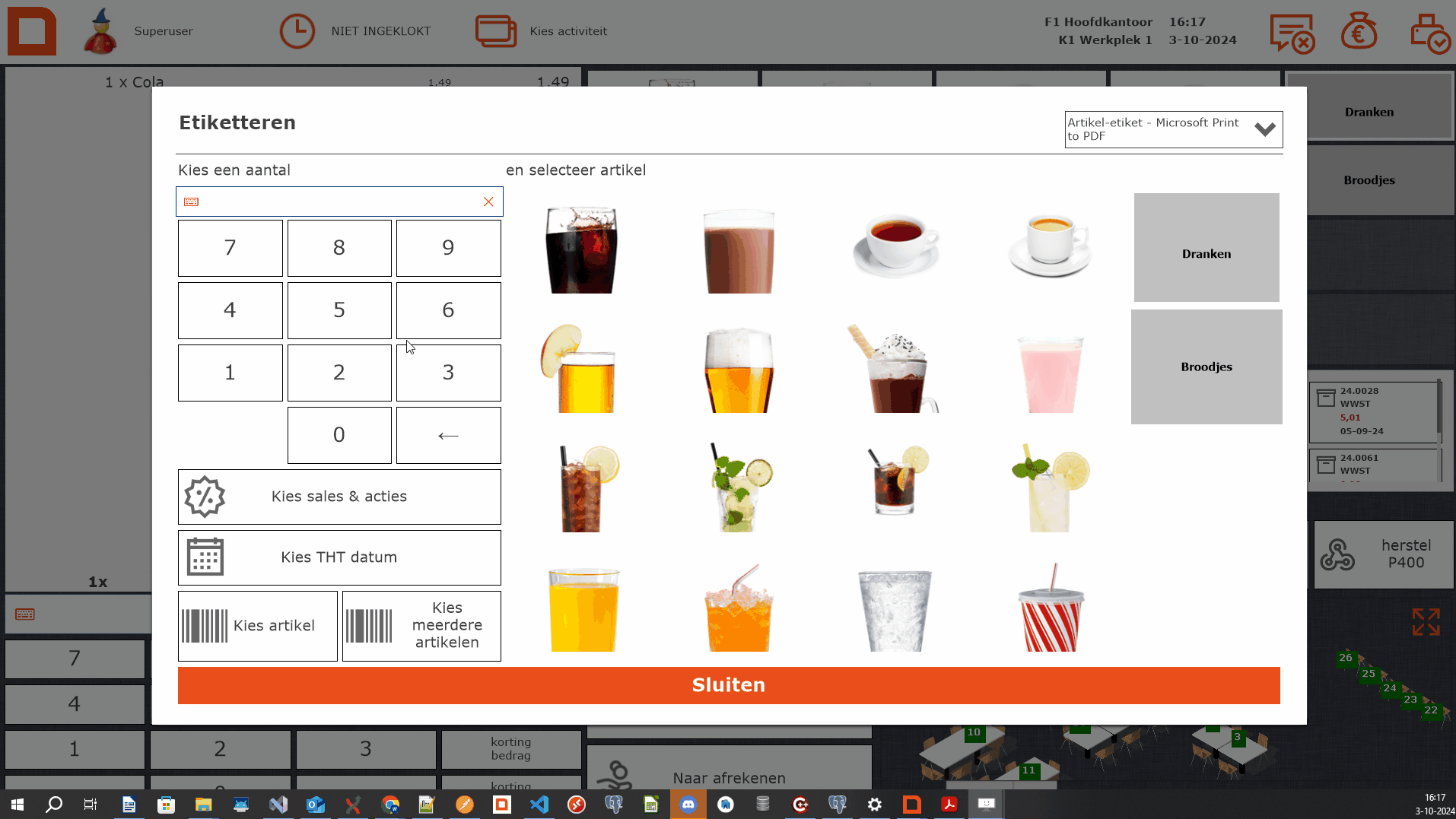The width and height of the screenshot is (1456, 819).
Task: Open settings gear from taskbar
Action: (875, 805)
